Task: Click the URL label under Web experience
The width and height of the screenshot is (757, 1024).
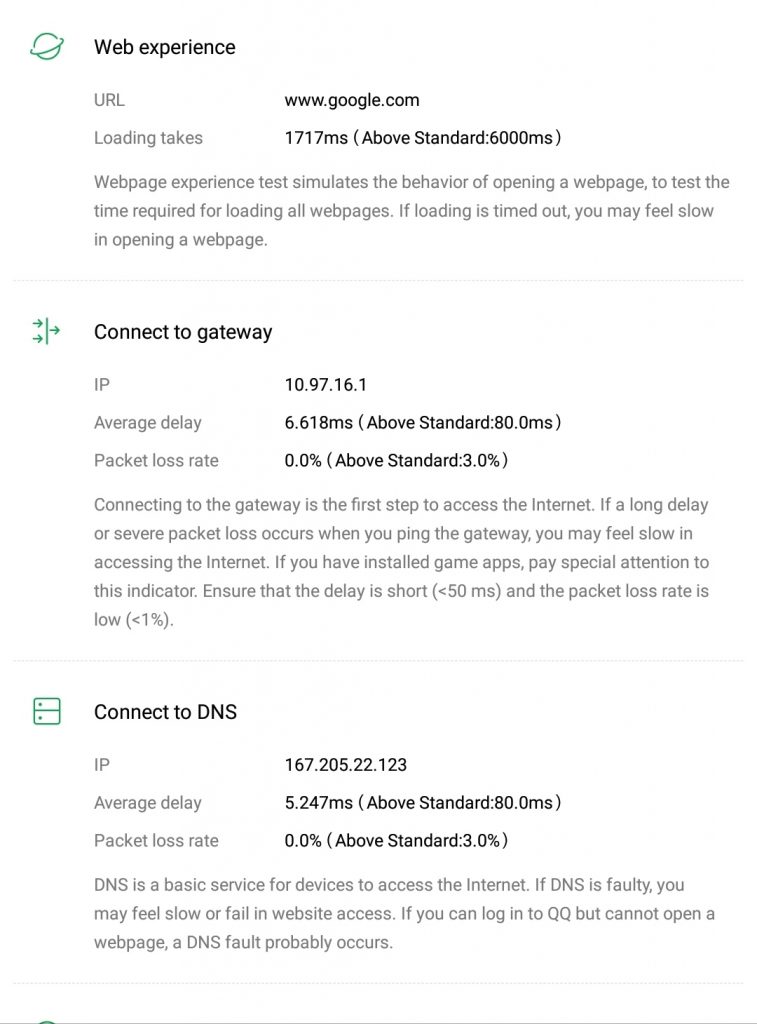Action: (109, 100)
